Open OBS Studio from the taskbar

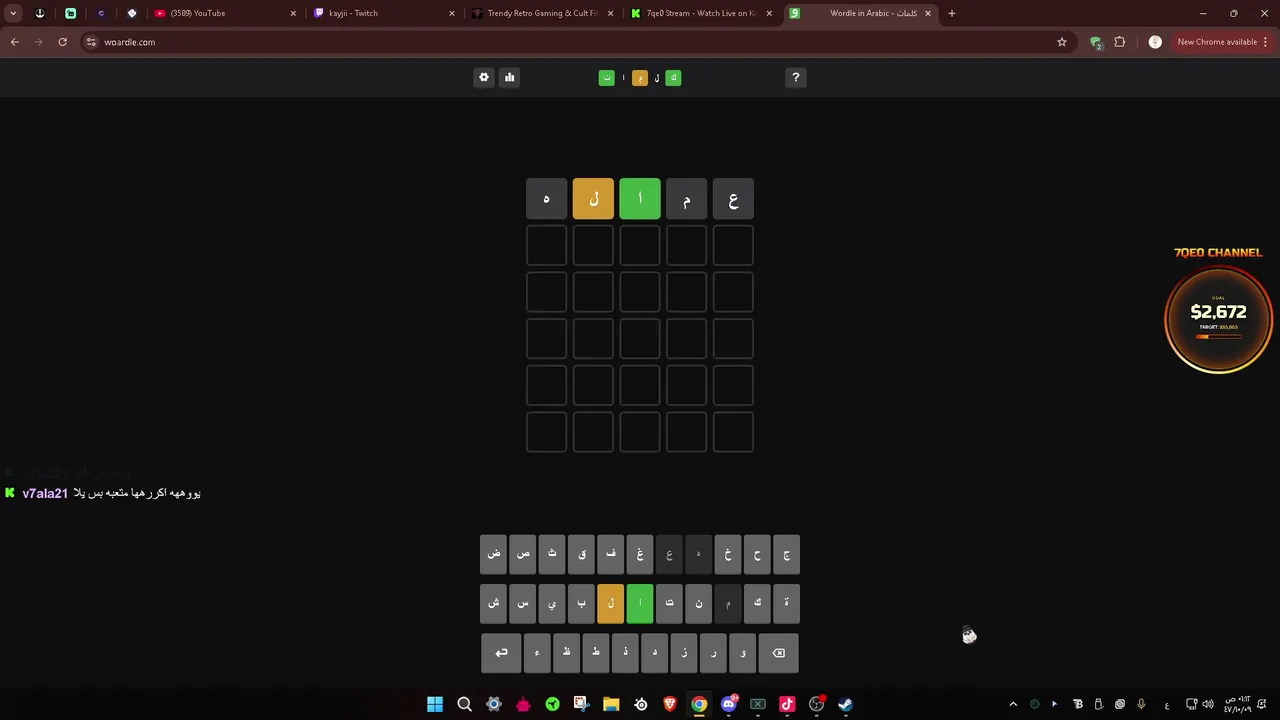pos(817,704)
